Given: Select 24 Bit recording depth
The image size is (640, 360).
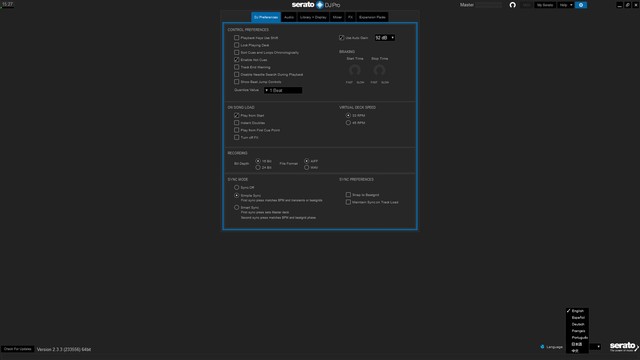Looking at the screenshot, I should (258, 167).
